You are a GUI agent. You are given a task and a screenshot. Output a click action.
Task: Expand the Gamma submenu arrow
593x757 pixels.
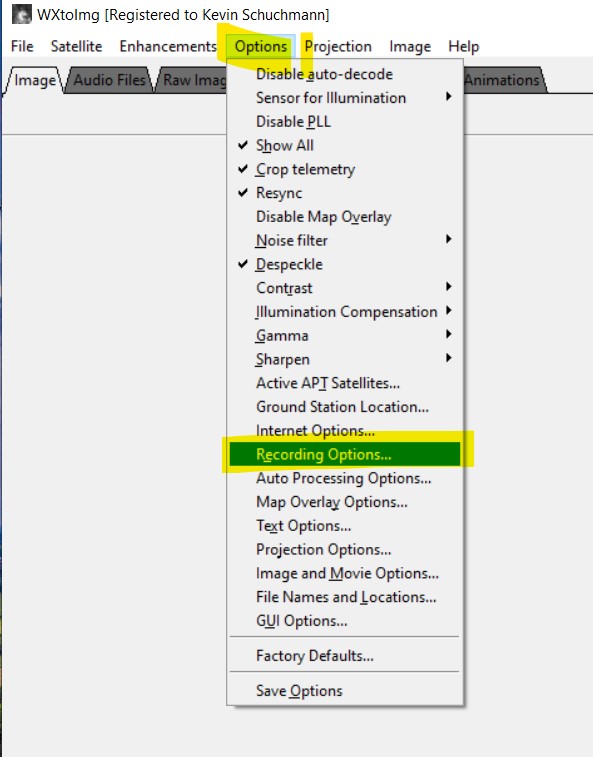(x=449, y=335)
